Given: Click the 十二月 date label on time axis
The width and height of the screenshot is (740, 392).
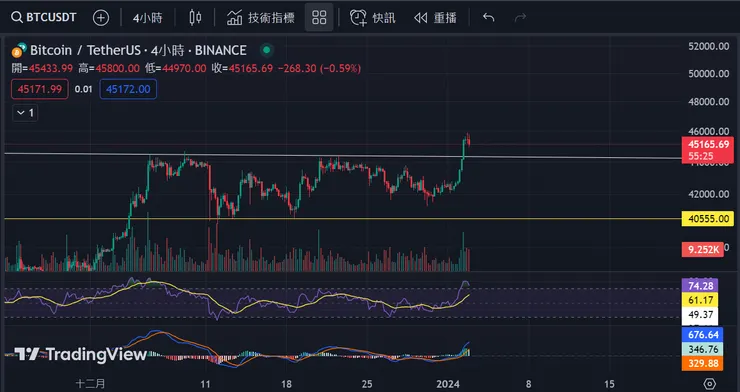Looking at the screenshot, I should click(x=90, y=384).
